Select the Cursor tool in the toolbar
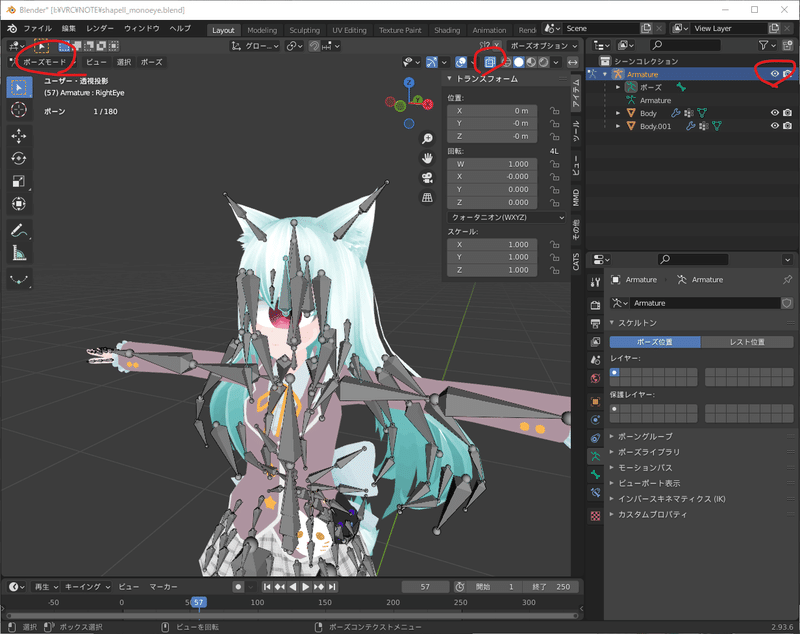 pos(19,110)
